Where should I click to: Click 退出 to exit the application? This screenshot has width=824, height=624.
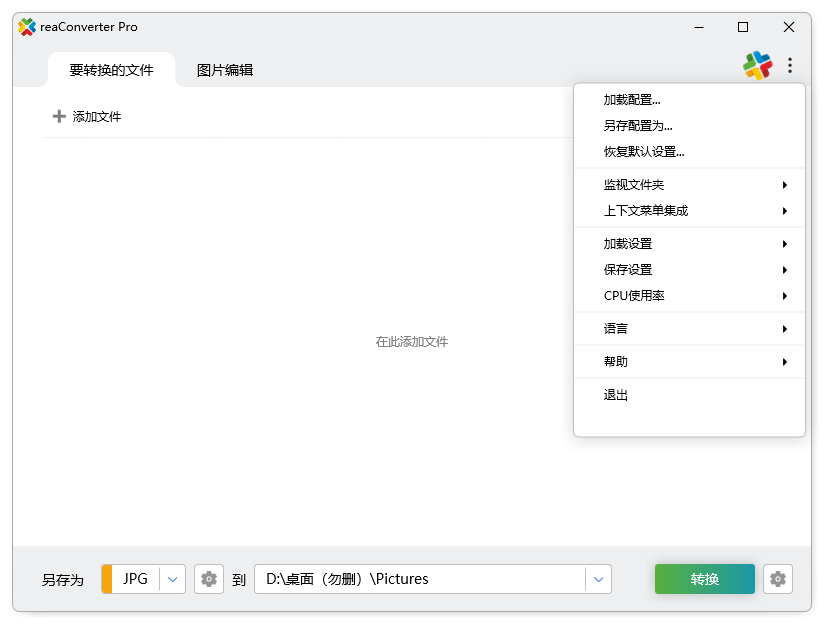pos(616,395)
